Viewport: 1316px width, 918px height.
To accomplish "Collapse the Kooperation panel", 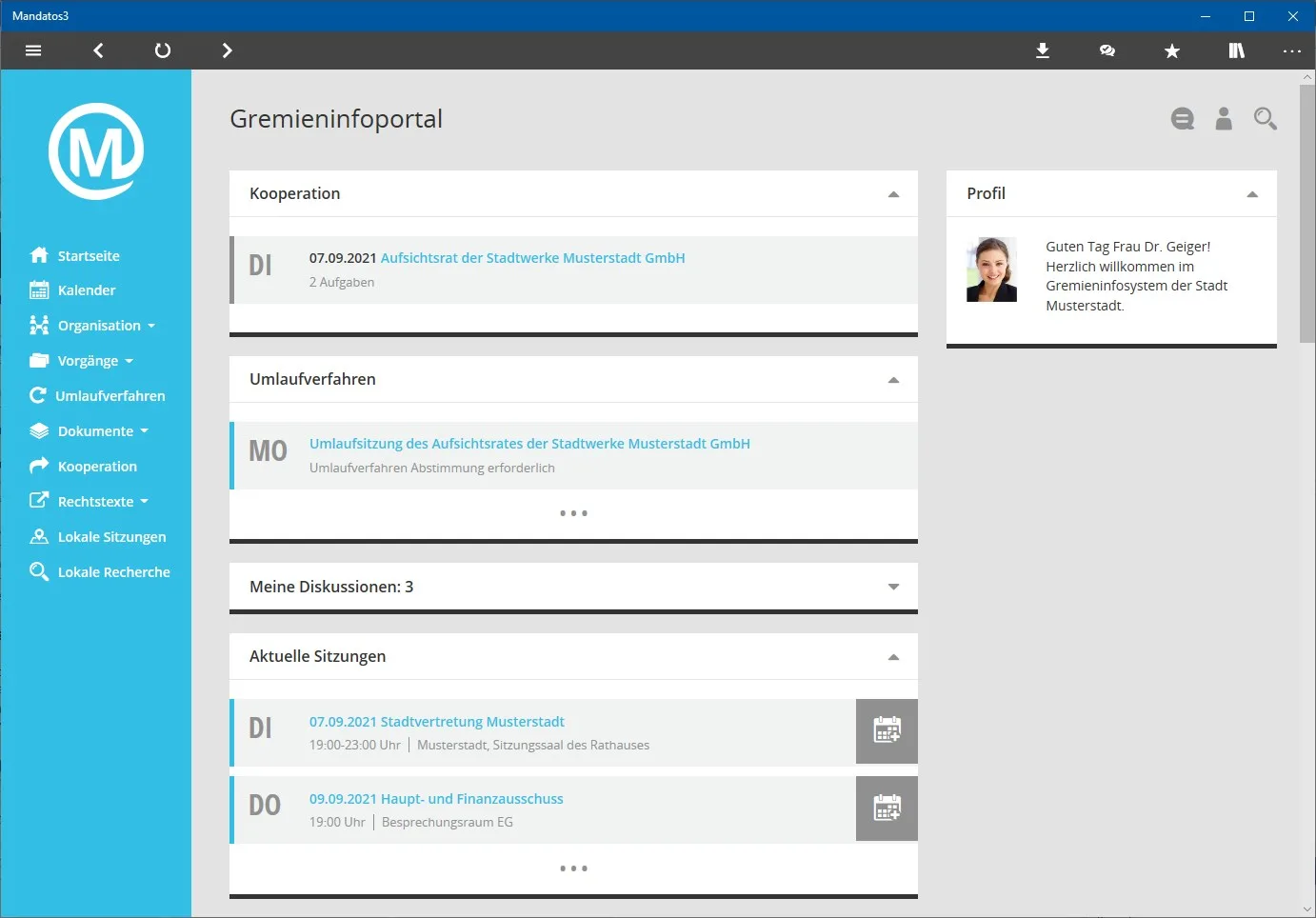I will tap(893, 194).
